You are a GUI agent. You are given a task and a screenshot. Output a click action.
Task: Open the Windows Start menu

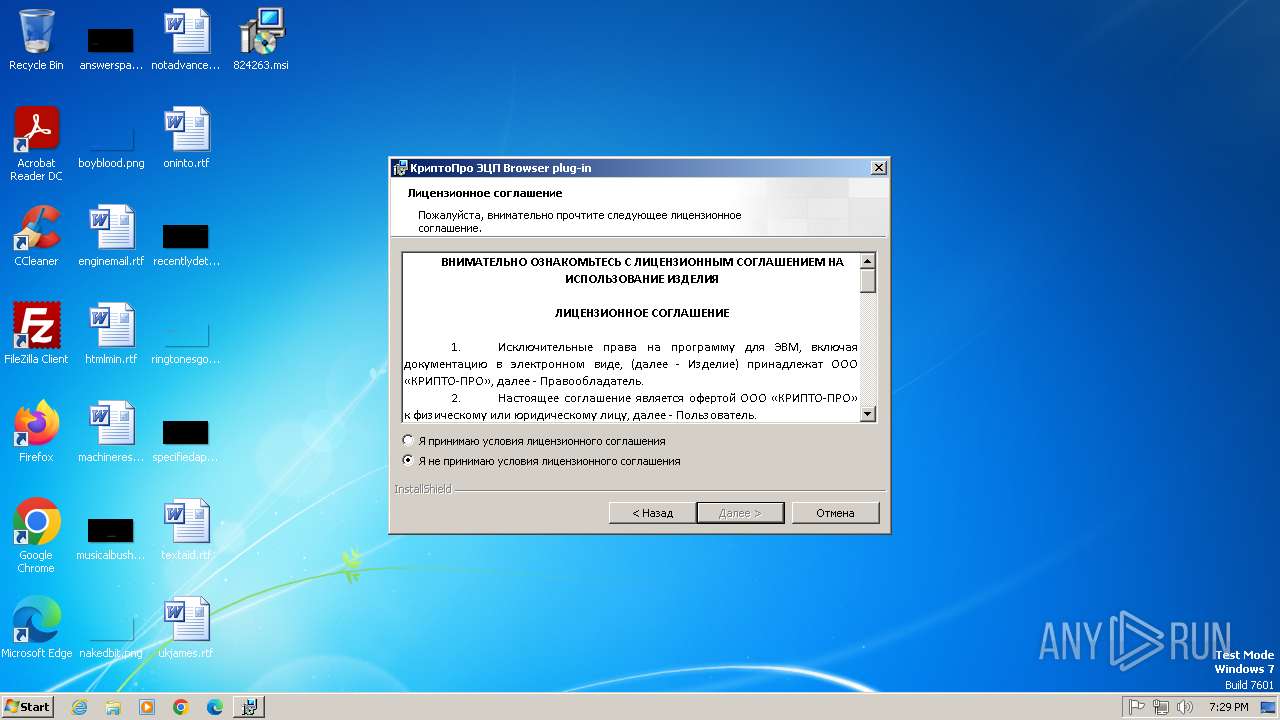pos(27,707)
